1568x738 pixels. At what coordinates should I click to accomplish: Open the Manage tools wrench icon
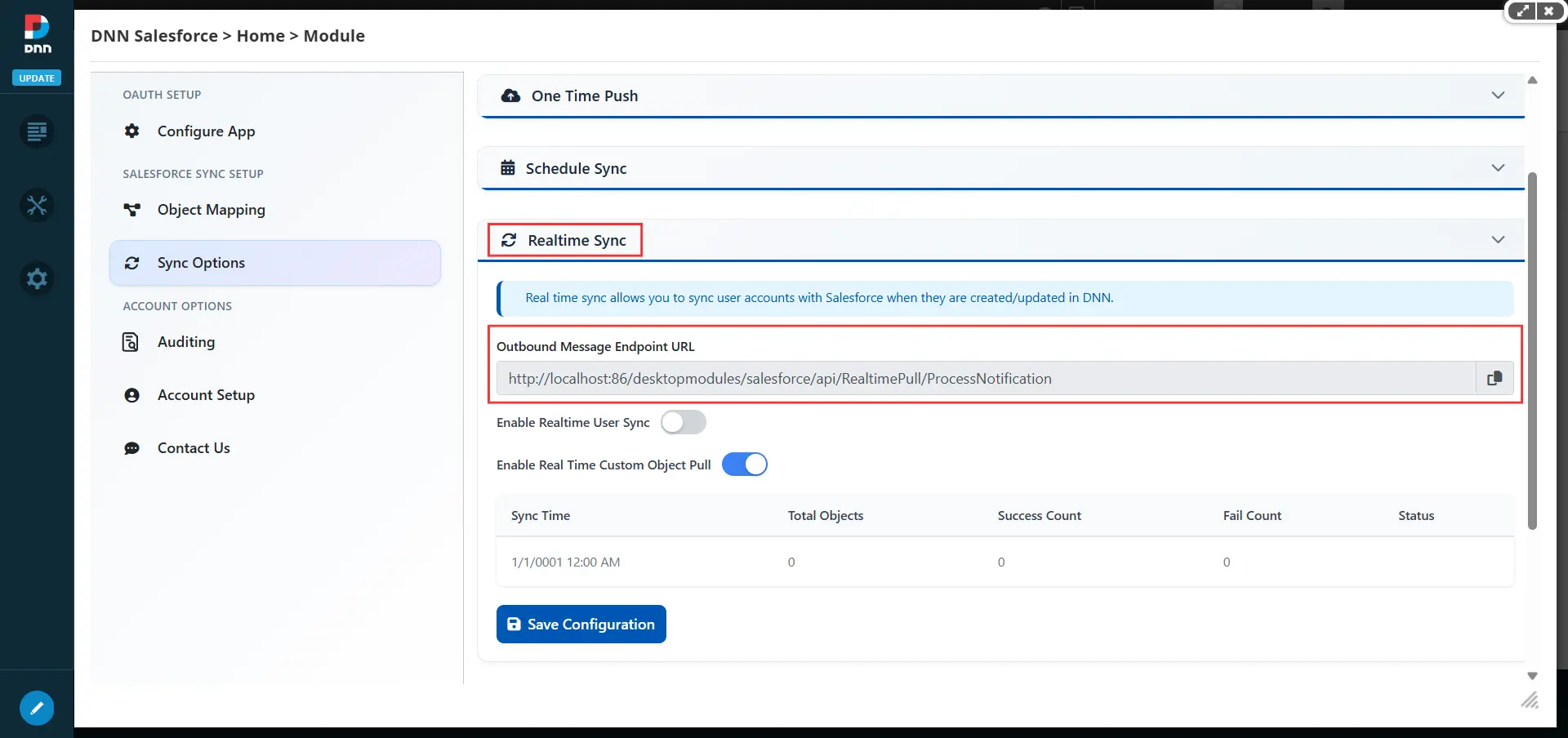pos(37,205)
